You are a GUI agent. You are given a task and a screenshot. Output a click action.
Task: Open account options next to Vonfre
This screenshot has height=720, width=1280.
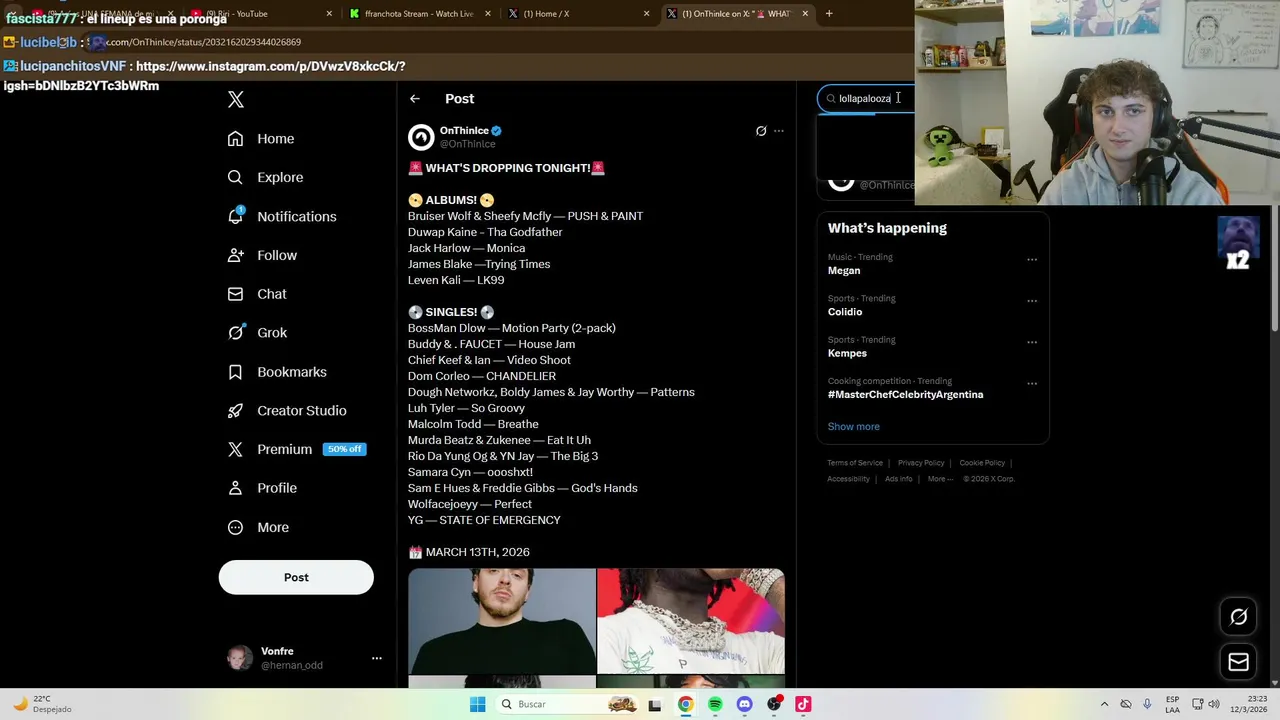376,658
